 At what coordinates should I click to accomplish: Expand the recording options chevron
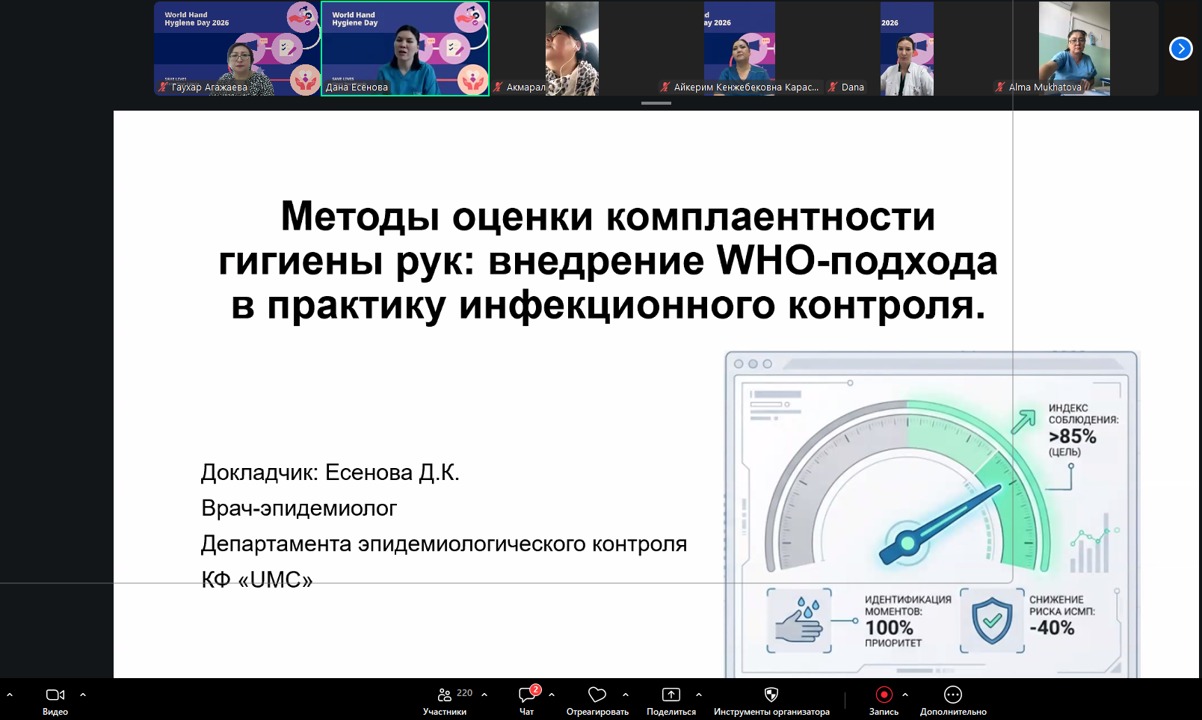(x=905, y=695)
